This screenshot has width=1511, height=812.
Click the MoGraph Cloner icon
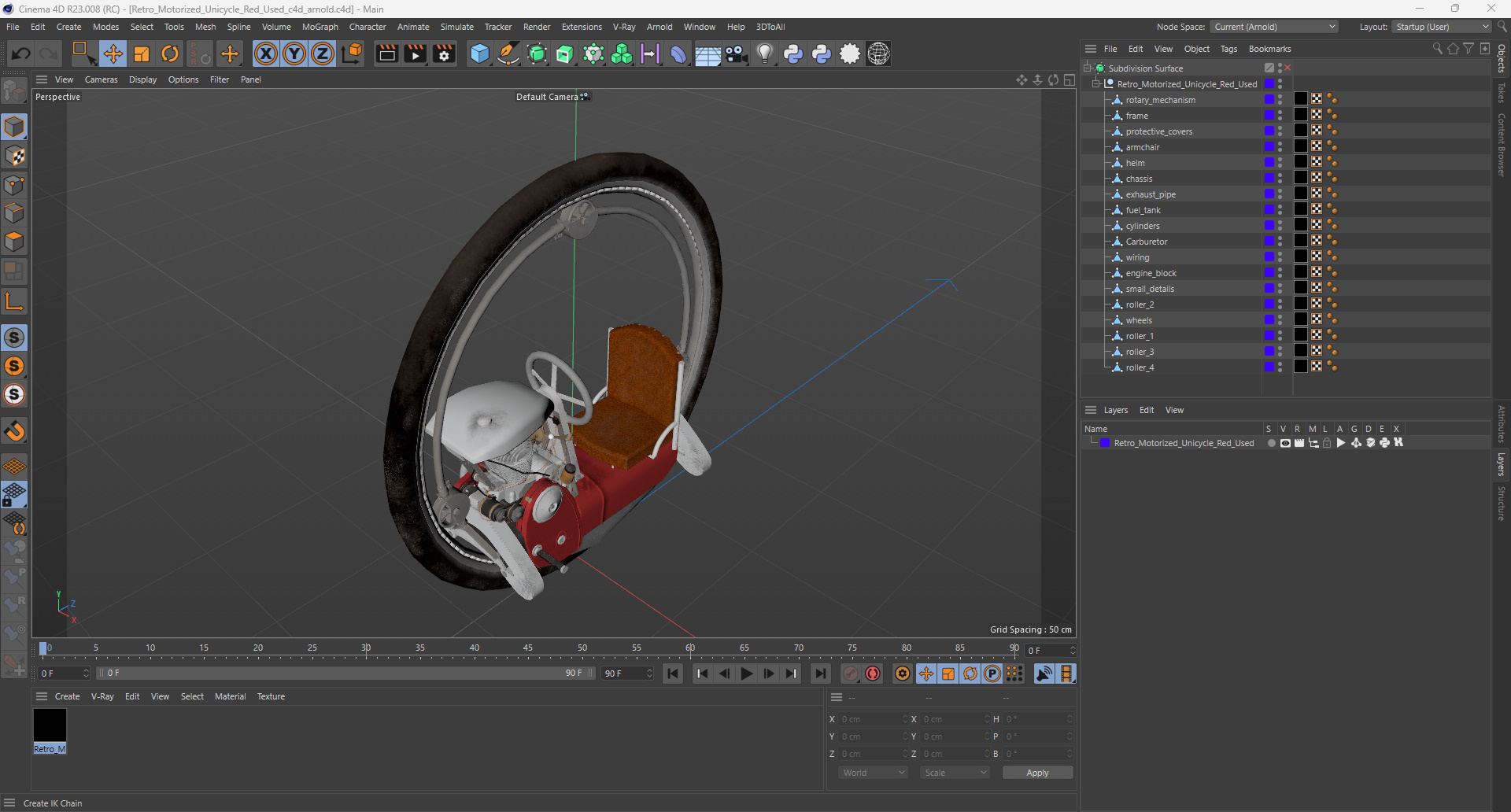click(622, 54)
